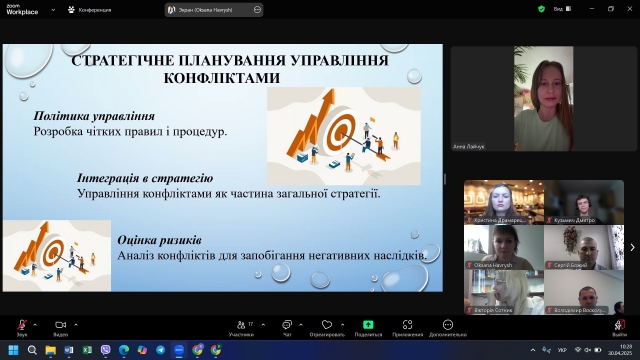The image size is (640, 360).
Task: Click the divider handle beside shared slide
Action: pos(445,179)
